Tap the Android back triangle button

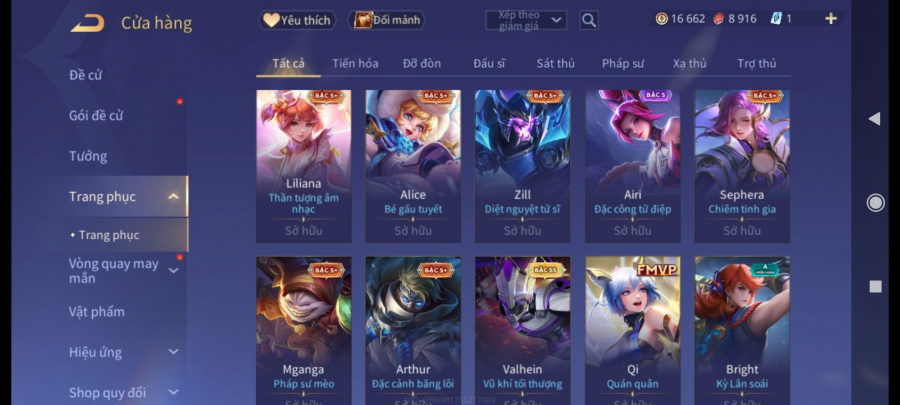click(x=874, y=119)
